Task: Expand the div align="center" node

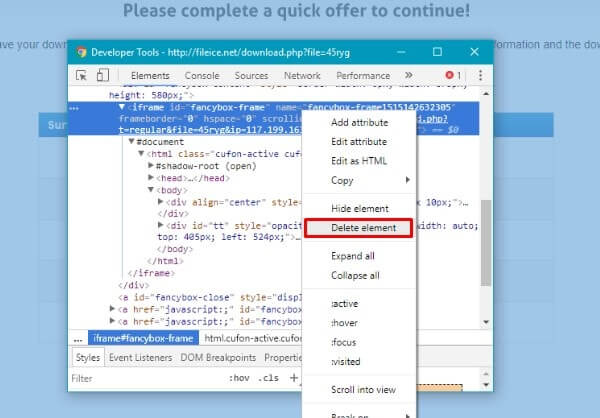Action: point(161,201)
